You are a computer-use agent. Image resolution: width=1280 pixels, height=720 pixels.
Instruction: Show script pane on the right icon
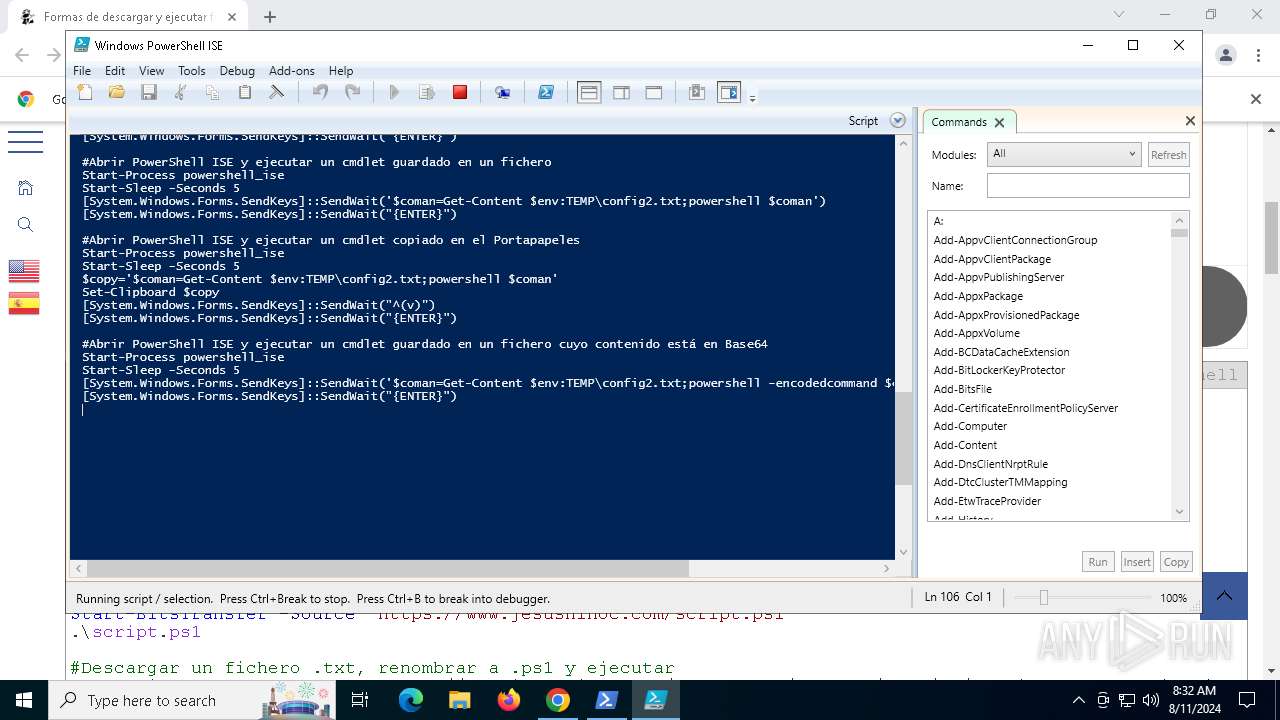(621, 92)
